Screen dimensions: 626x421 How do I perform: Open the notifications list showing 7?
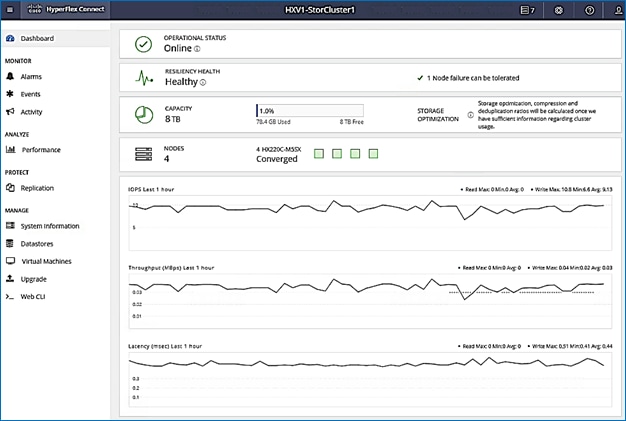coord(527,10)
